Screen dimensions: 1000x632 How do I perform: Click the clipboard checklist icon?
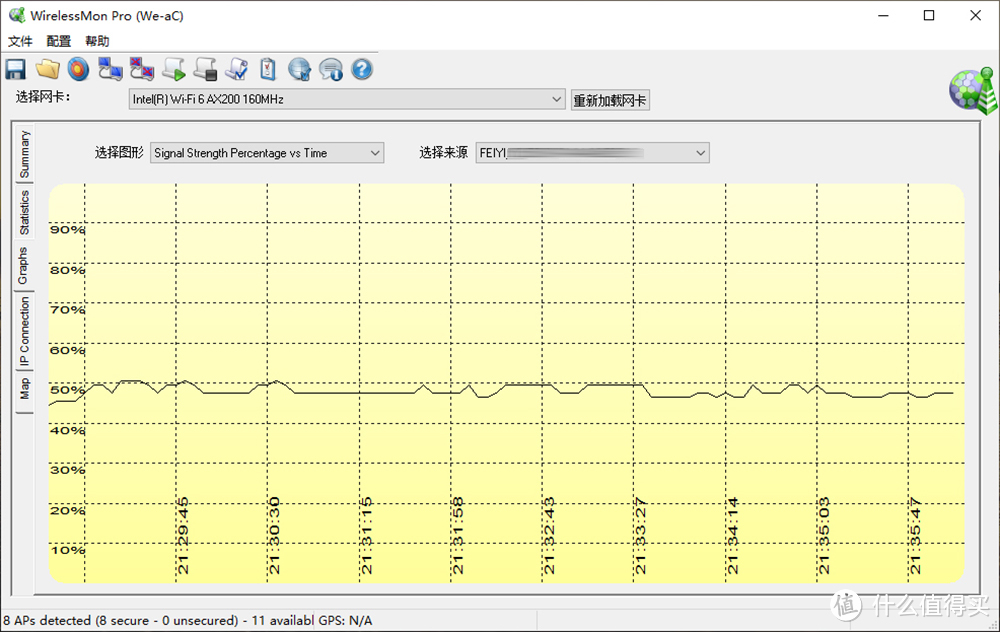pyautogui.click(x=267, y=69)
